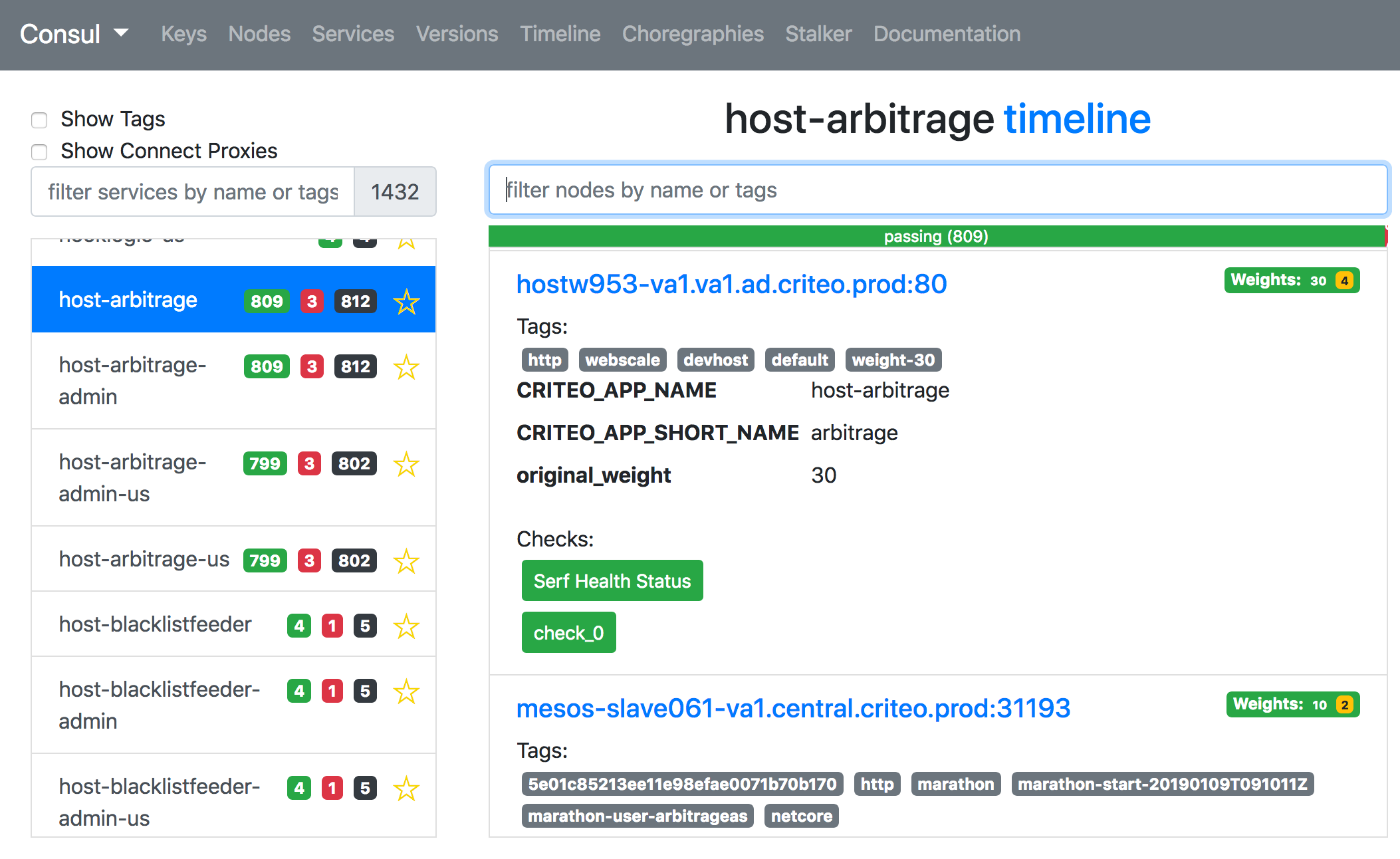Click the filter nodes by name or tags field
The width and height of the screenshot is (1400, 859).
click(x=937, y=190)
